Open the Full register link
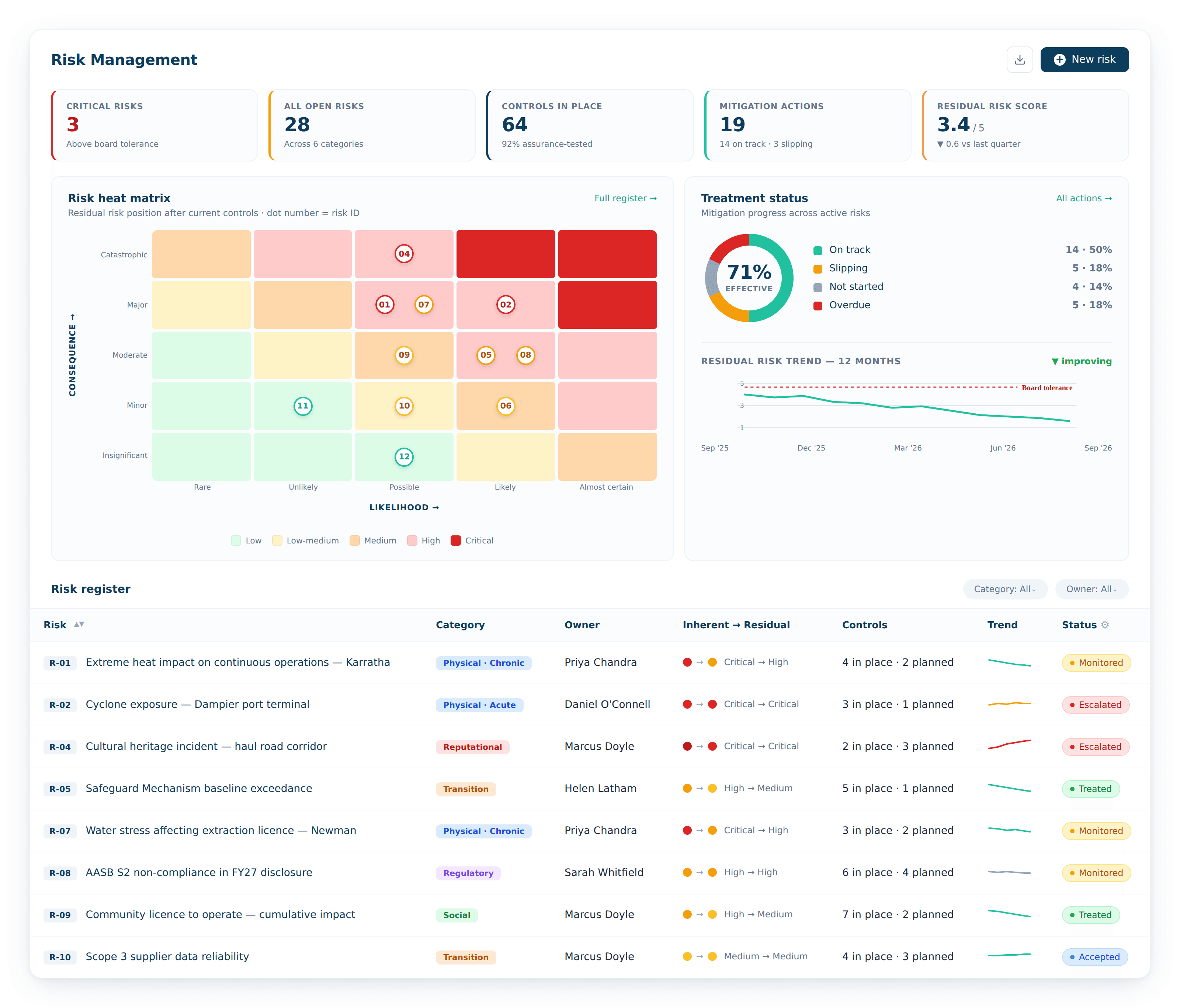The height and width of the screenshot is (1008, 1180). pyautogui.click(x=625, y=198)
